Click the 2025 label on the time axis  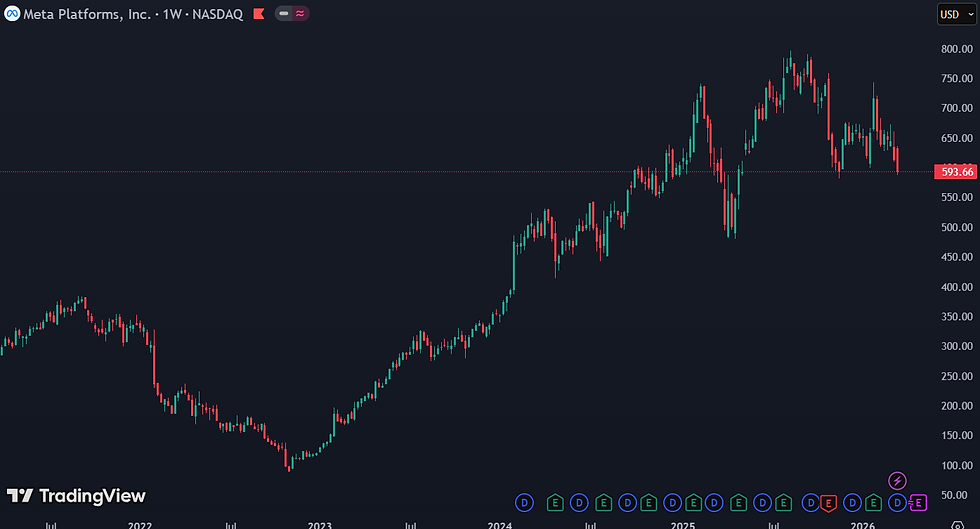tap(682, 525)
